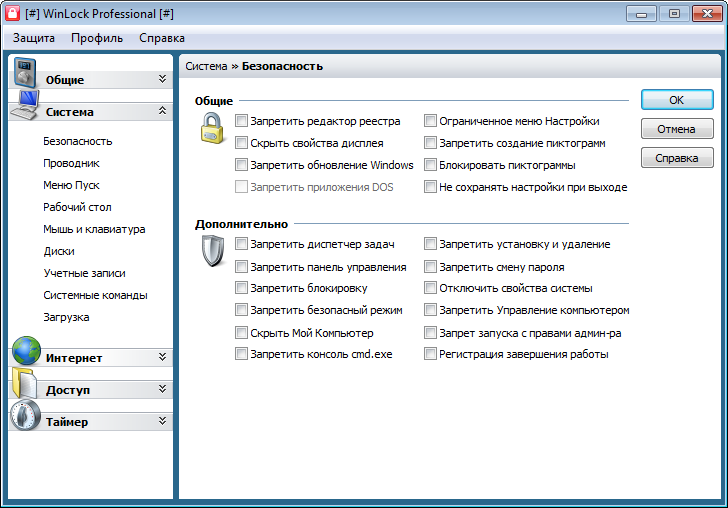Enable Запретить Управление компьютером checkbox
Viewport: 728px width, 508px height.
point(430,310)
